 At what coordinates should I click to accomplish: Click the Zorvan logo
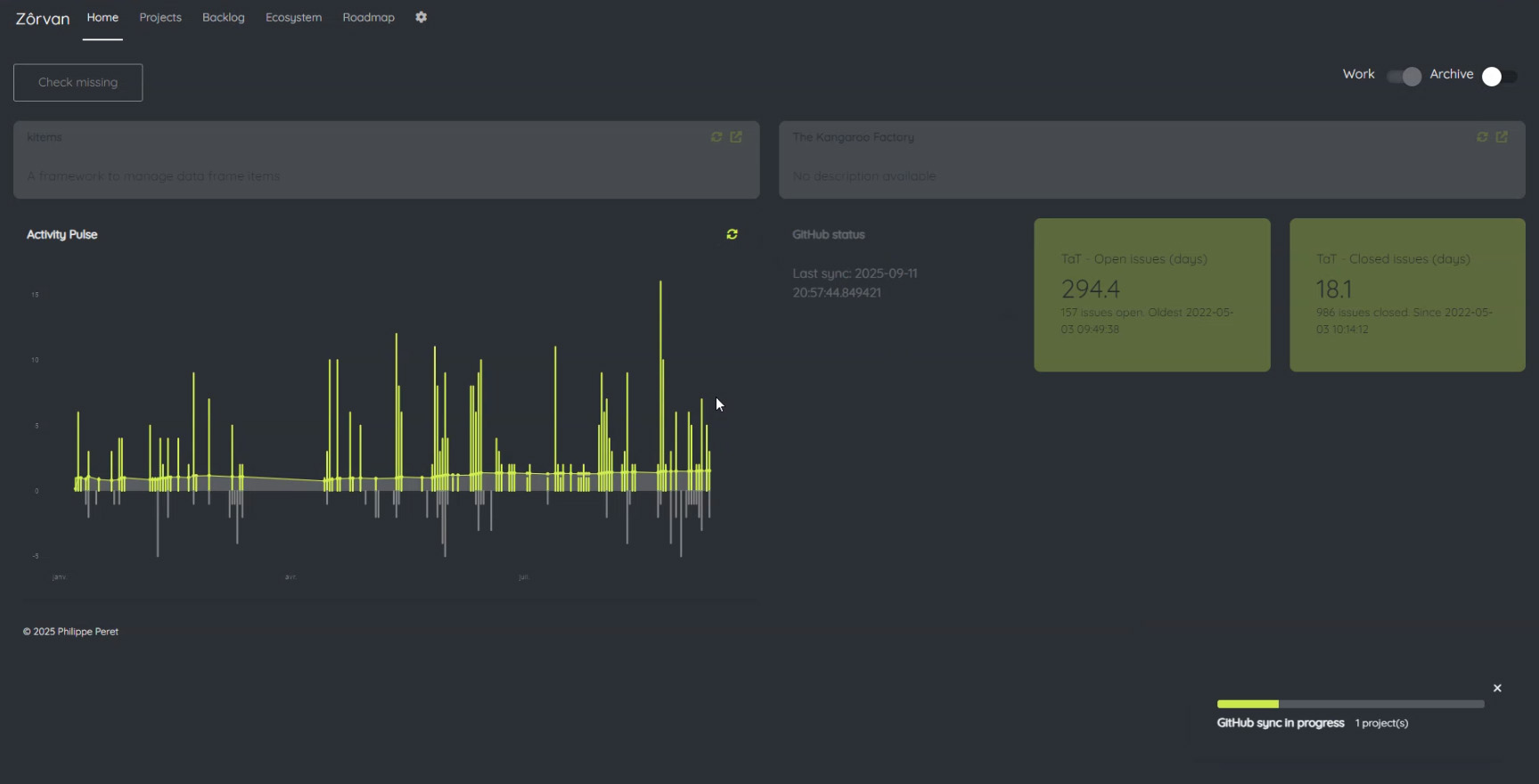point(42,18)
